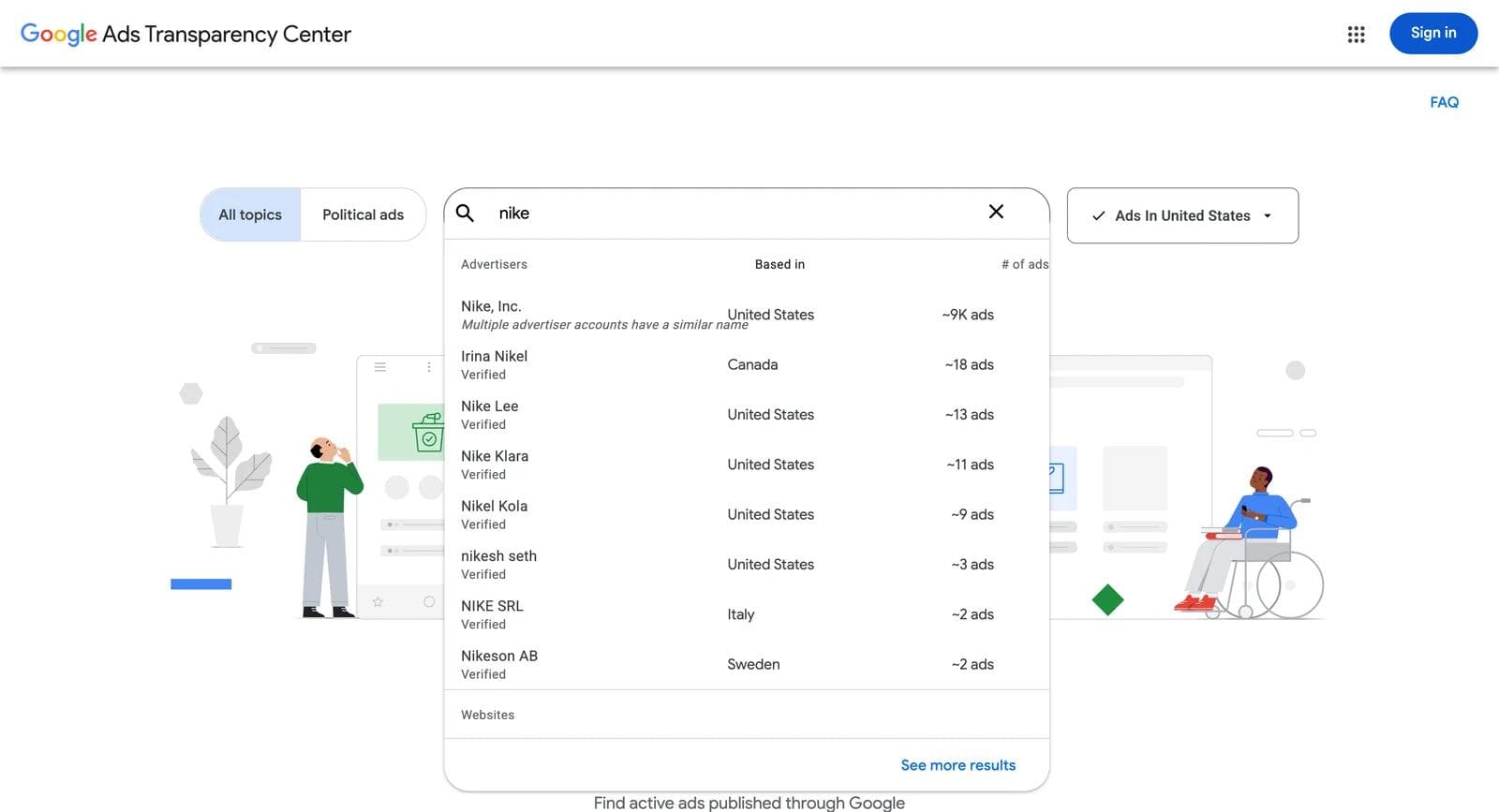Click the ~3 ads count
Screen dimensions: 1499x812
(x=972, y=565)
